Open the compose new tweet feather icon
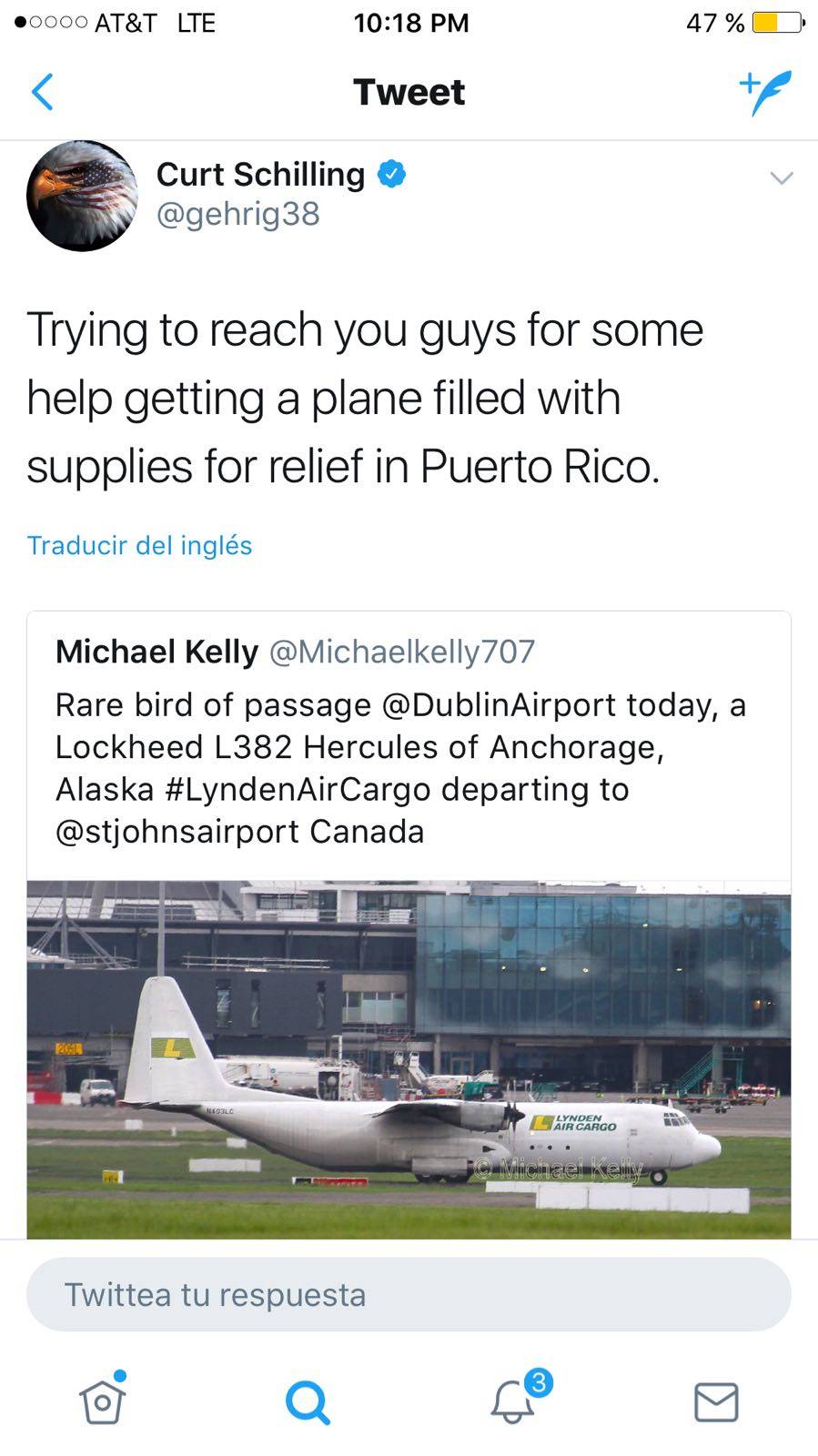Image resolution: width=818 pixels, height=1456 pixels. [x=765, y=93]
